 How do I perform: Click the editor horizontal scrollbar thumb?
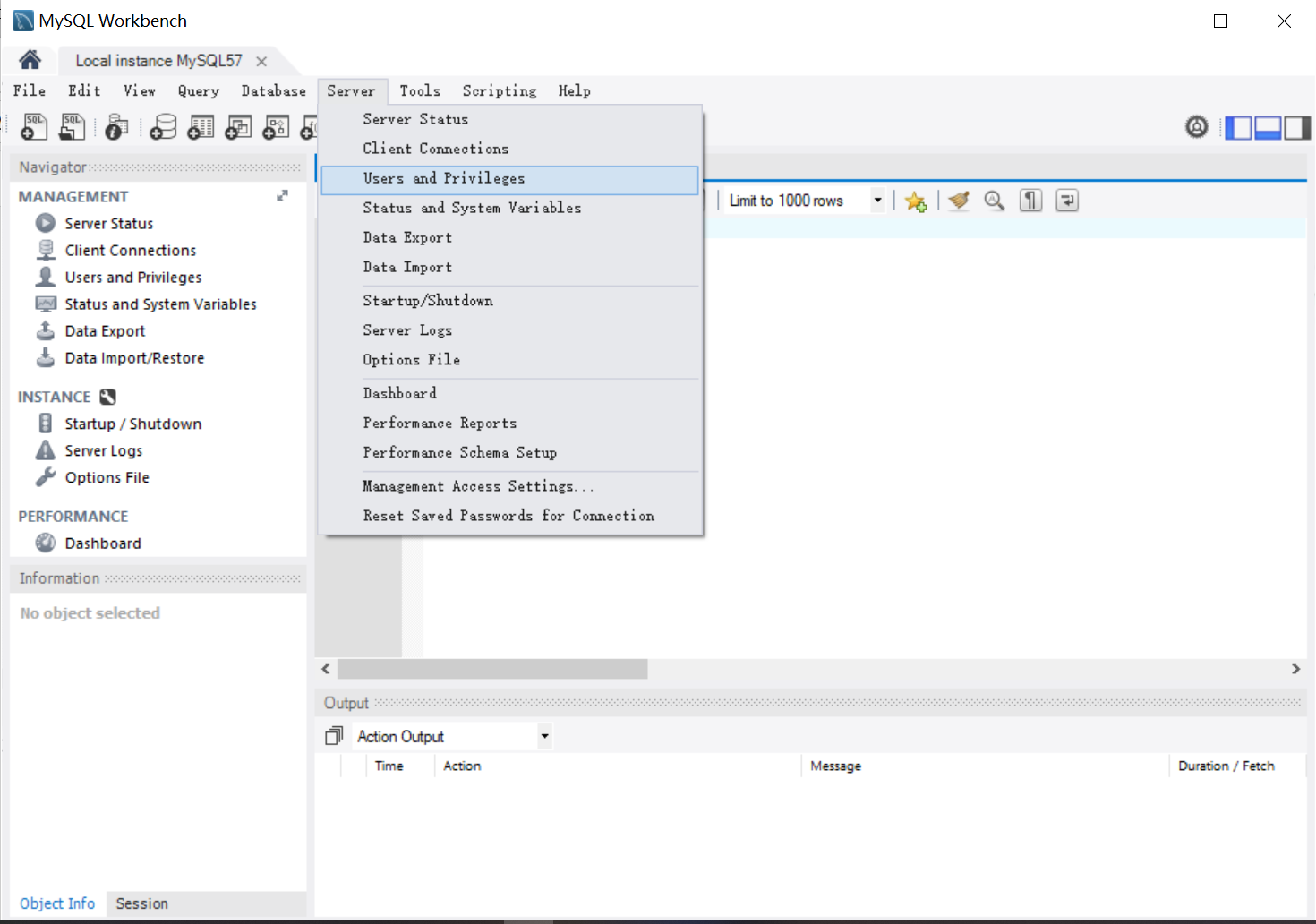(492, 669)
